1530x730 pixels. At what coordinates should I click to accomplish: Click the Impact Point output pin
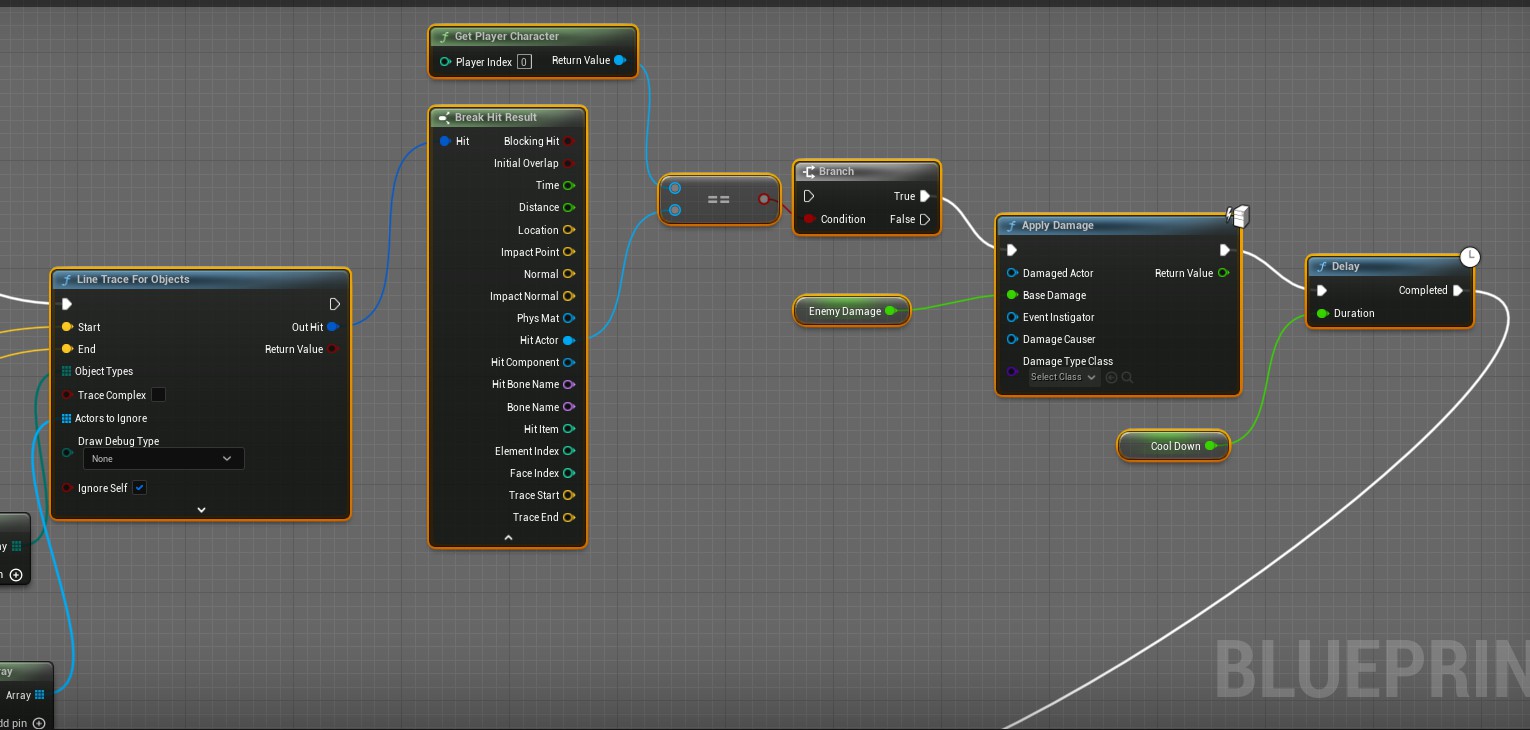point(568,252)
